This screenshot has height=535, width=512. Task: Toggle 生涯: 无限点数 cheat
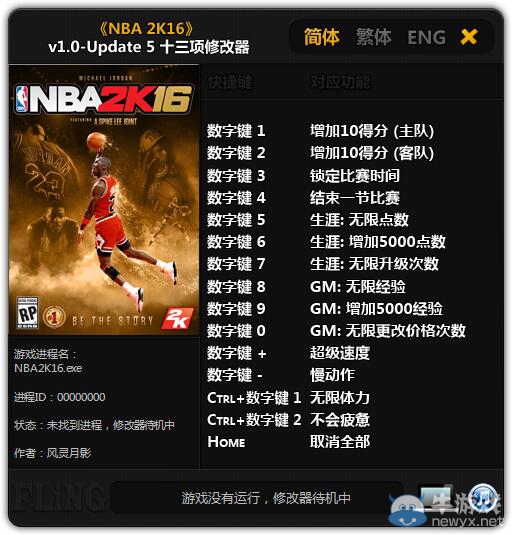click(x=359, y=220)
